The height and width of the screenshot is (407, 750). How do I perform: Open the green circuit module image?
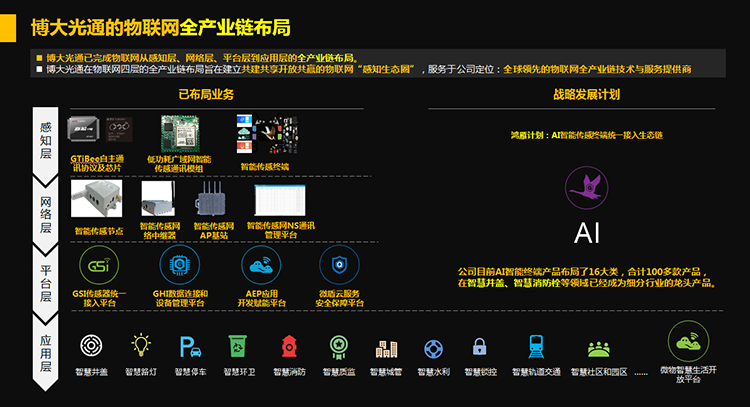pos(179,133)
